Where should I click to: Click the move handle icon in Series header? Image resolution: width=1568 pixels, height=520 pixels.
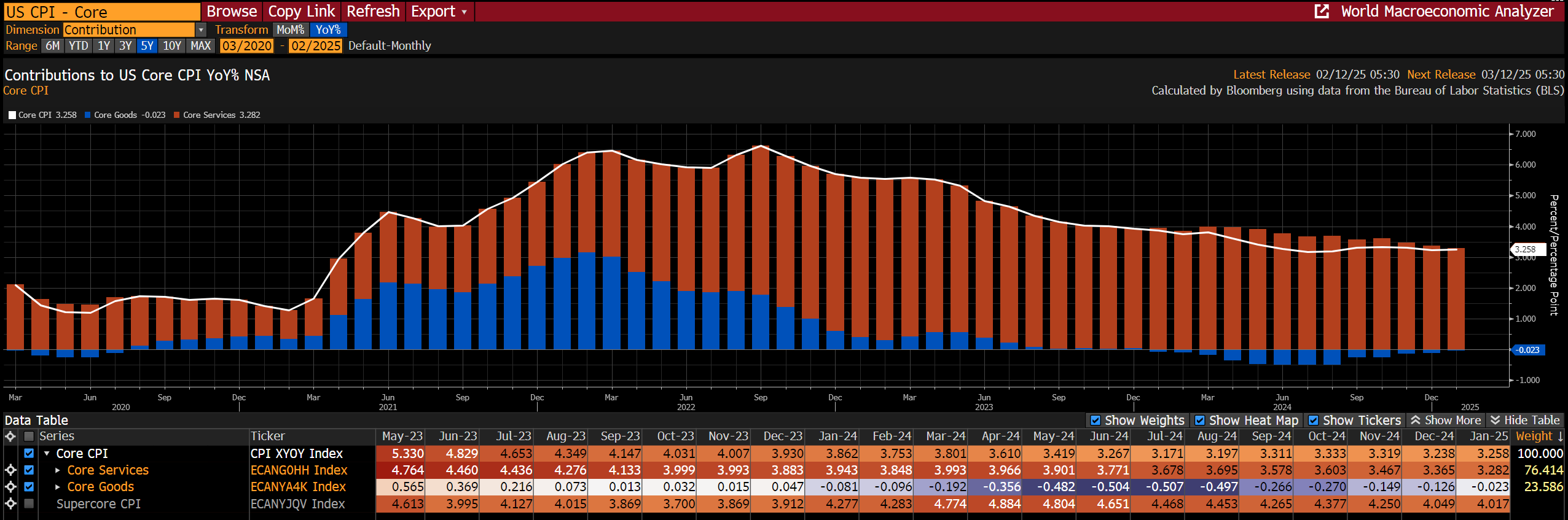(x=10, y=437)
